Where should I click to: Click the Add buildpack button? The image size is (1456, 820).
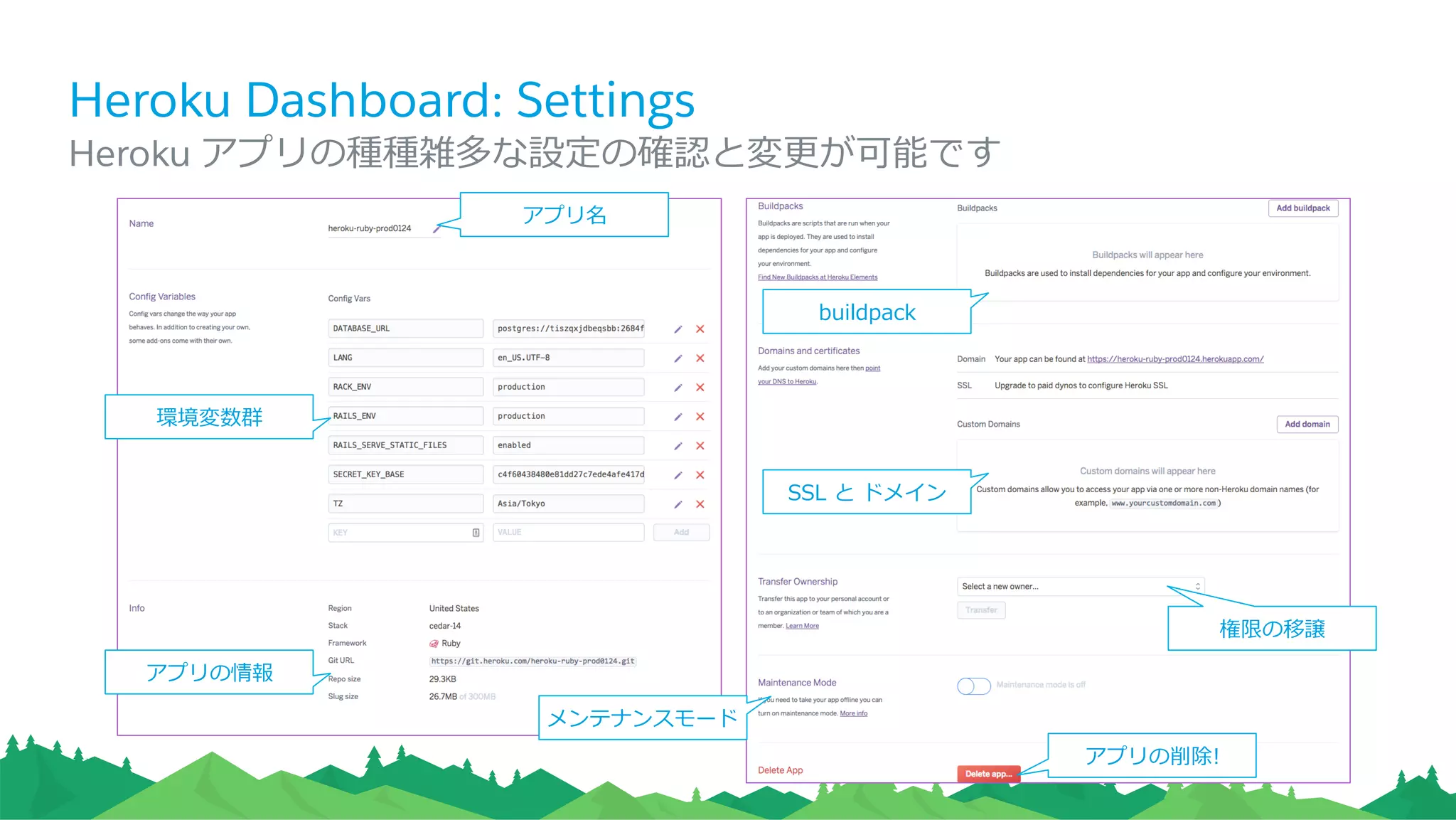1303,208
